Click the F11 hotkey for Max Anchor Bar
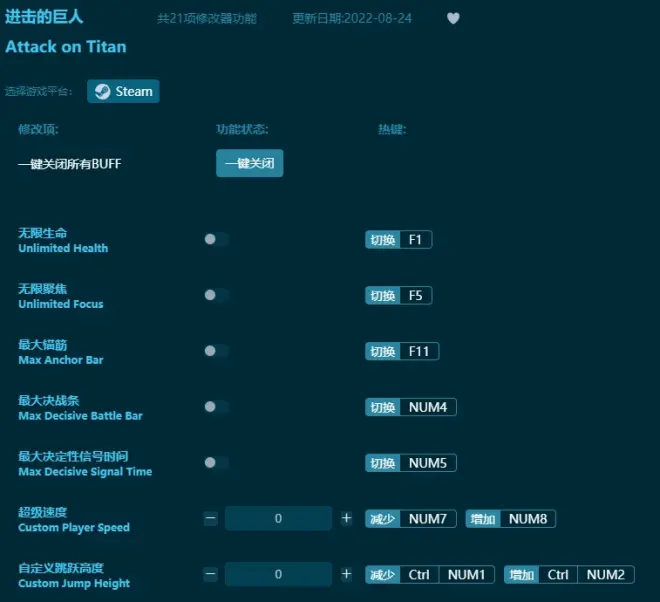This screenshot has height=602, width=660. tap(418, 352)
